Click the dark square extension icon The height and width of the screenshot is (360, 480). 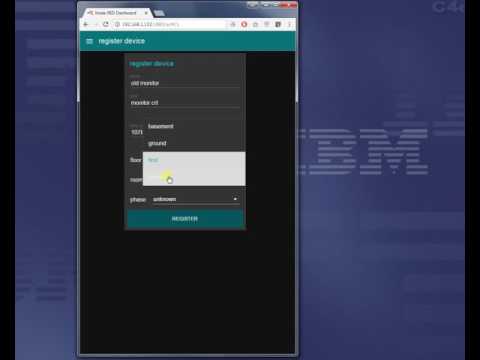tap(278, 24)
